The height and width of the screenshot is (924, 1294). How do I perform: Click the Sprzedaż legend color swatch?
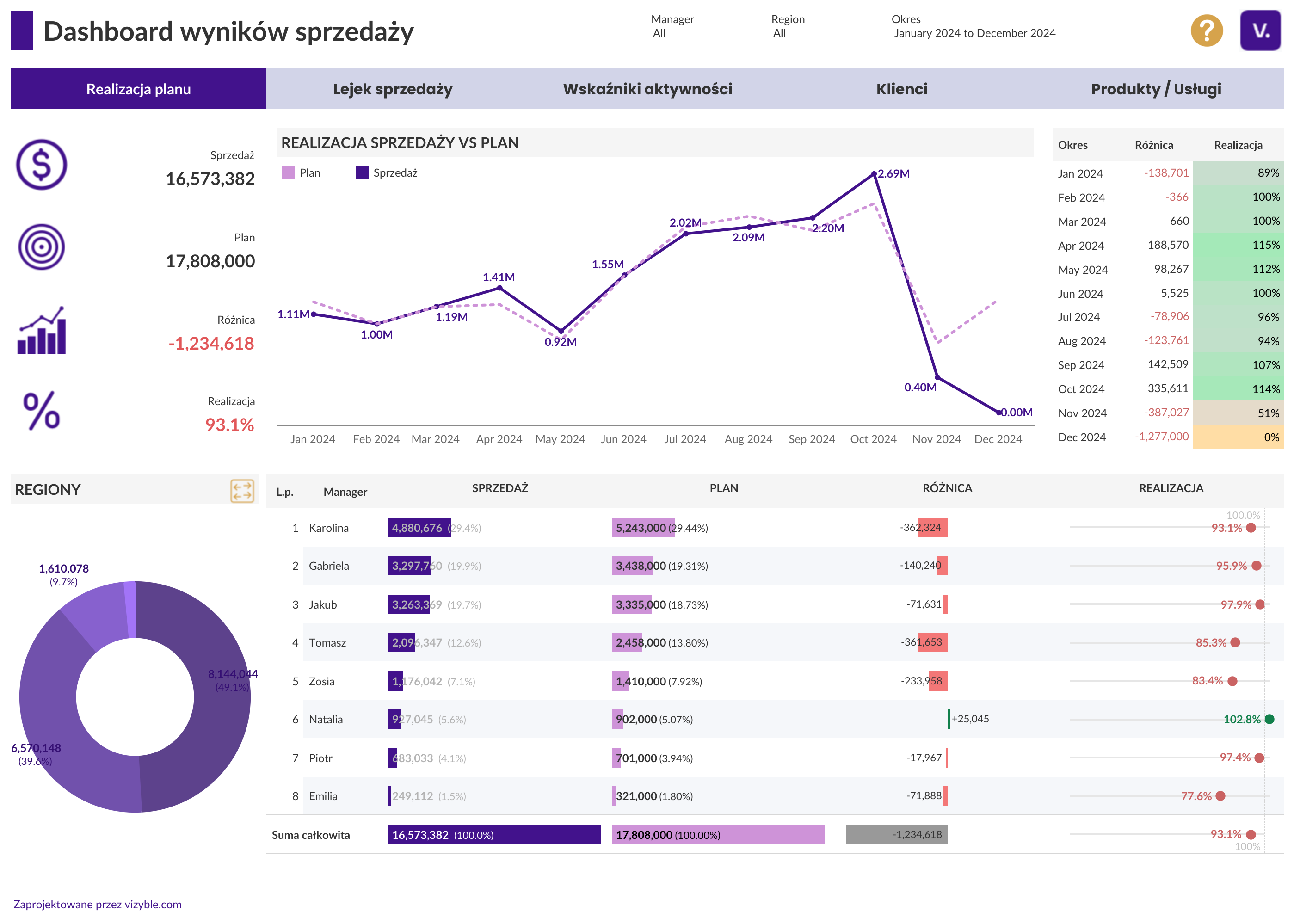coord(362,172)
